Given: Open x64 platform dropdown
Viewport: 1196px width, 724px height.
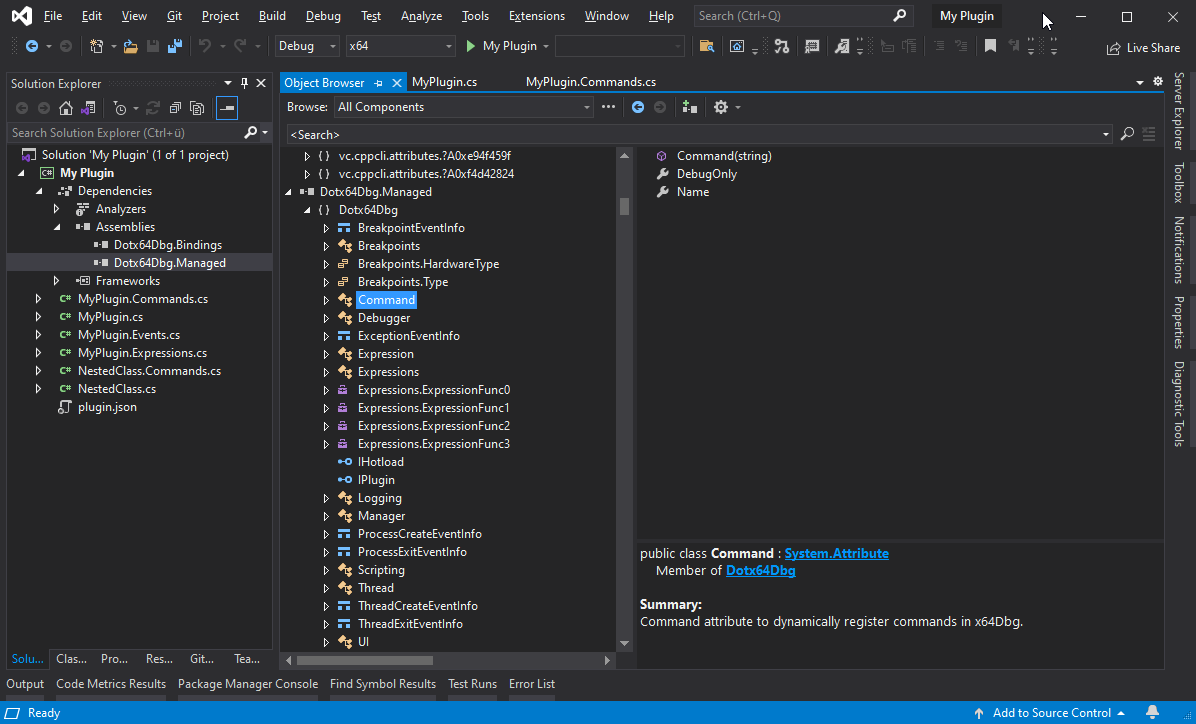Looking at the screenshot, I should 448,47.
